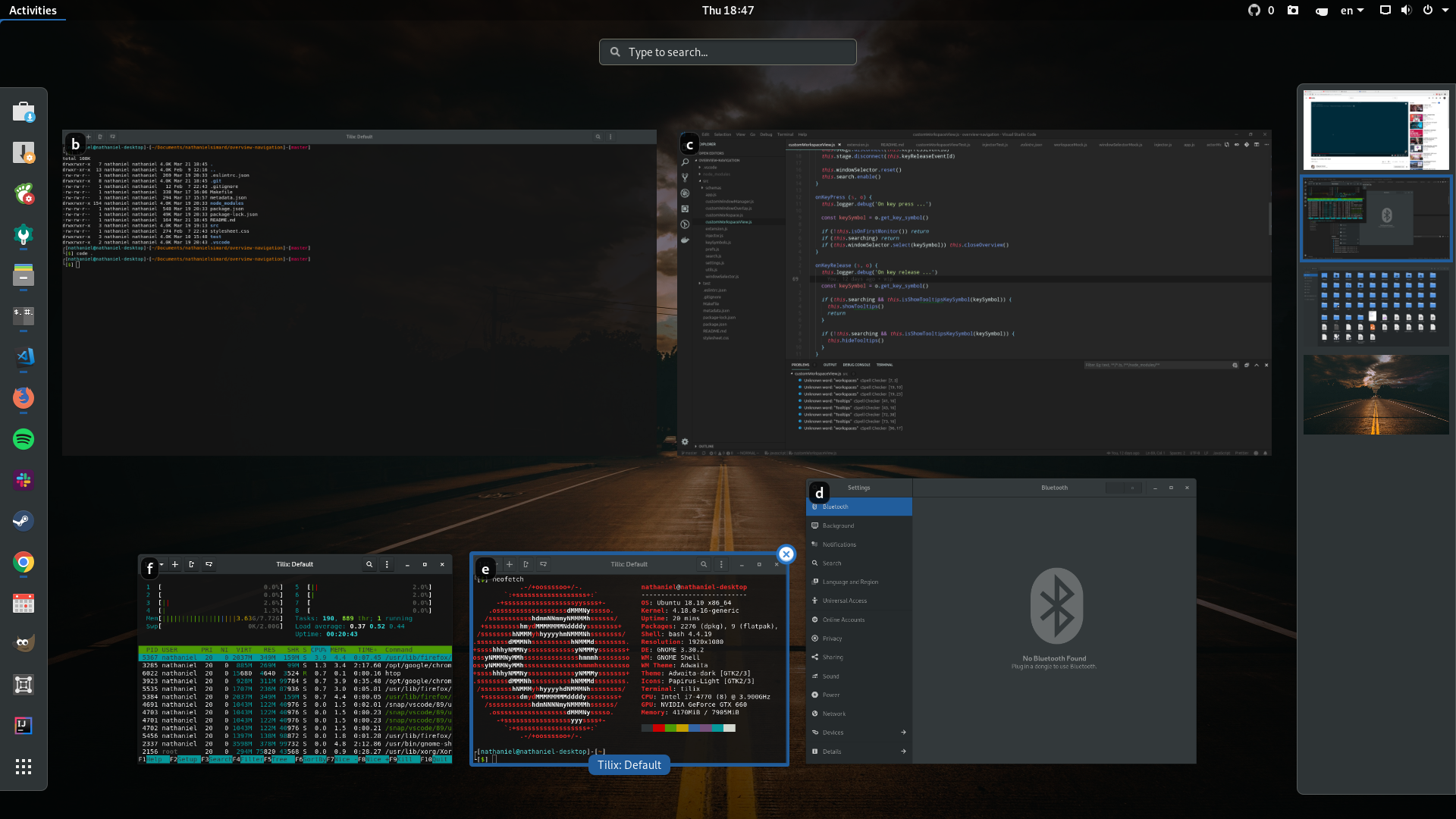Image resolution: width=1456 pixels, height=819 pixels.
Task: Launch Firefox from the dock
Action: click(24, 398)
